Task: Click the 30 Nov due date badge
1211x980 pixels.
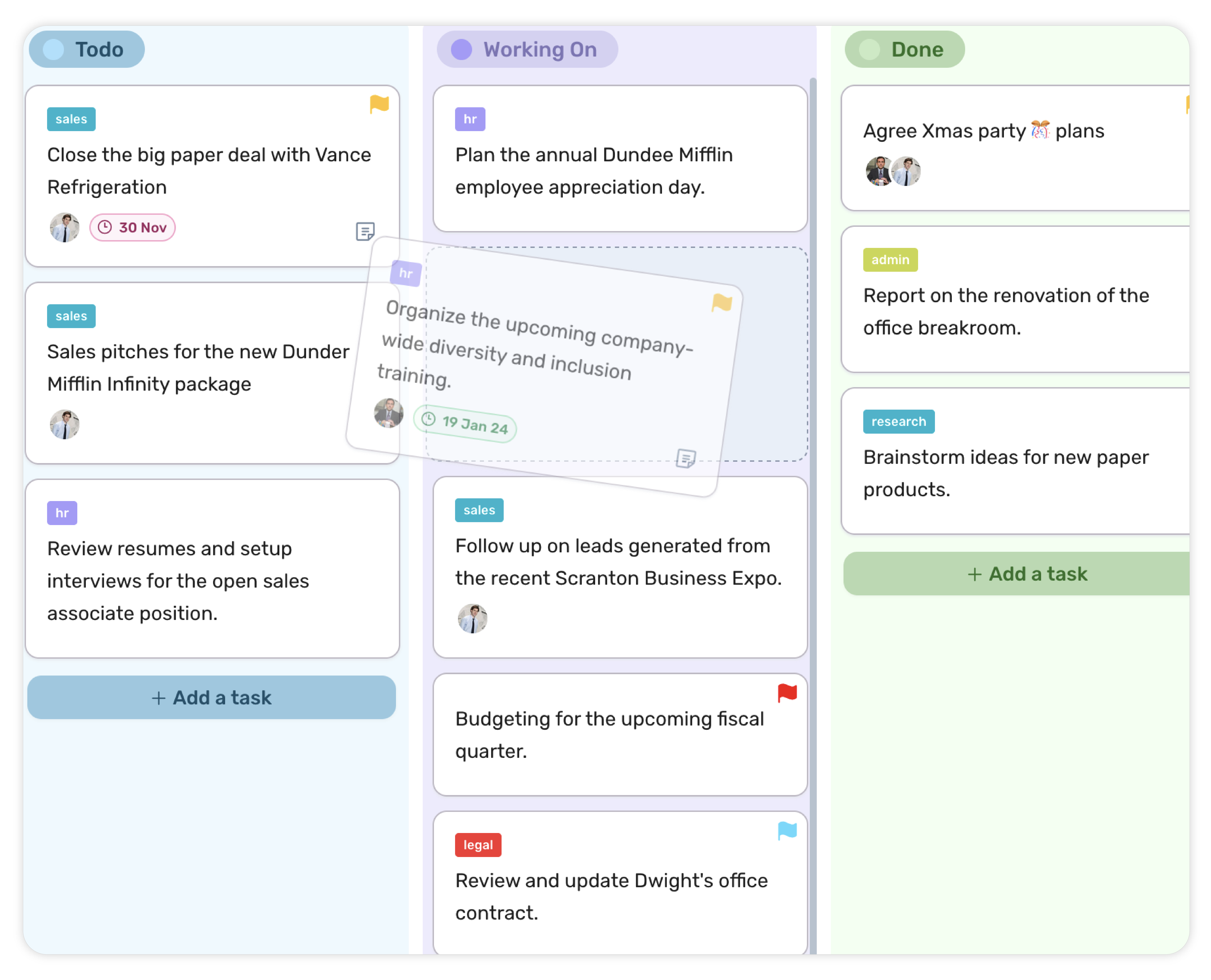Action: (x=133, y=228)
